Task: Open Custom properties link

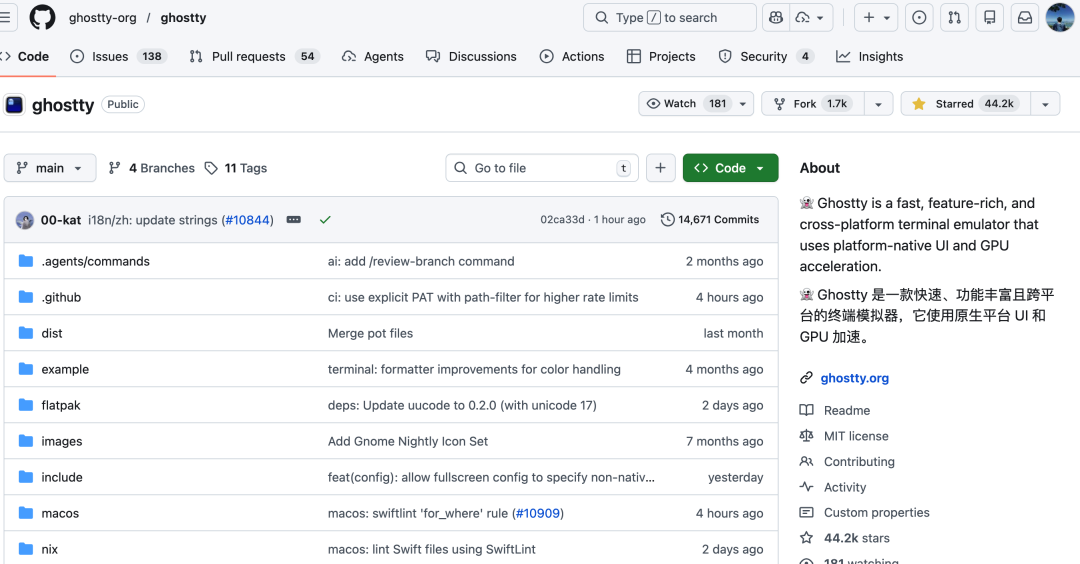Action: 876,512
